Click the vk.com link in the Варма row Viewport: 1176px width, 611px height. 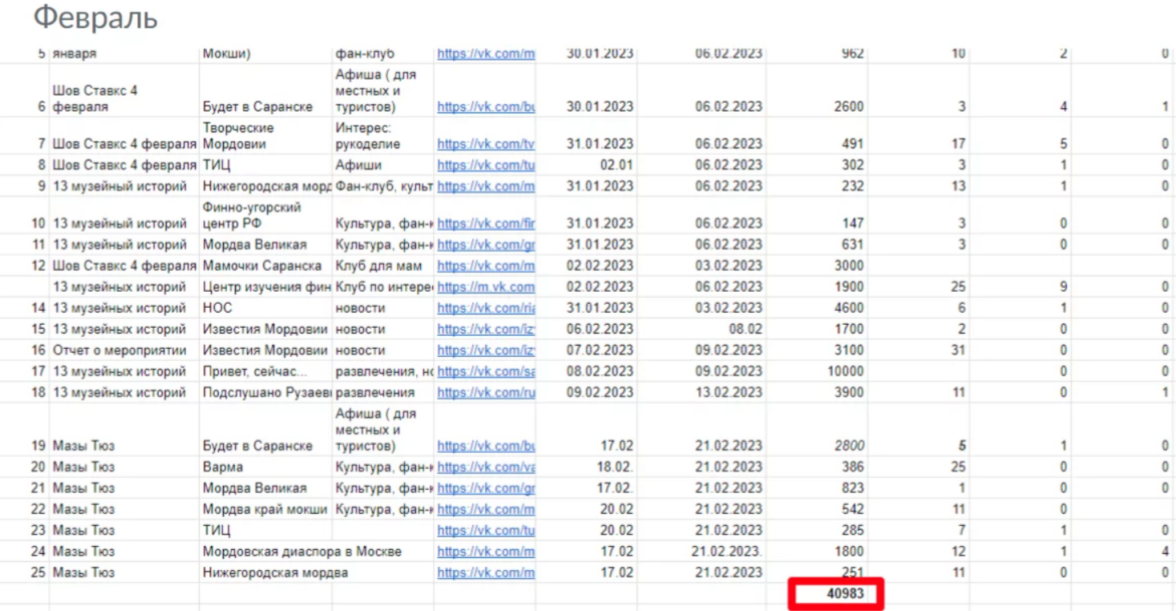486,467
